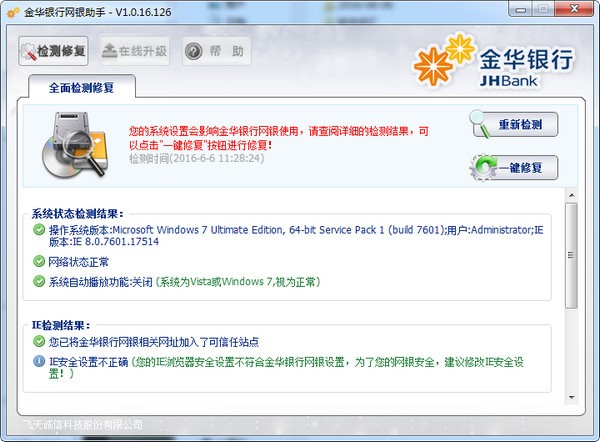Select the 全面检测修复 tab
Viewport: 600px width, 442px height.
83,87
